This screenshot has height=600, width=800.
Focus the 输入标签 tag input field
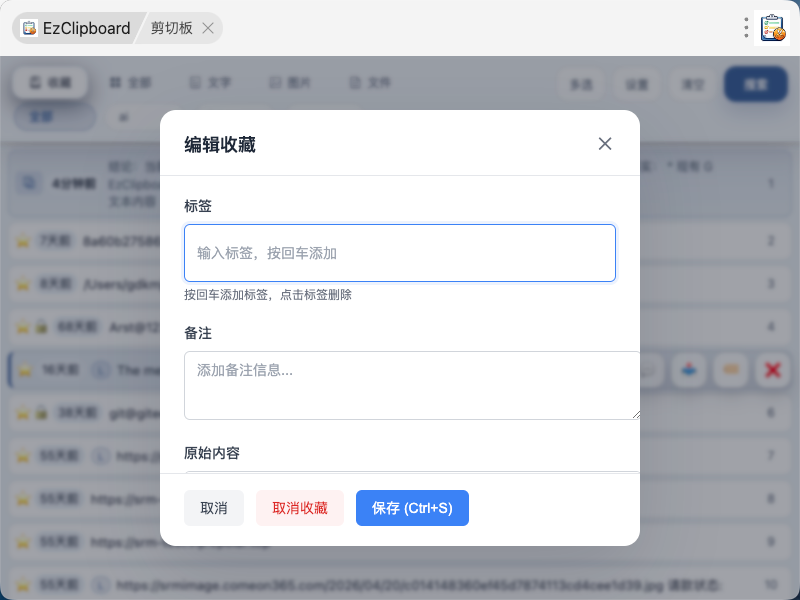click(x=400, y=253)
